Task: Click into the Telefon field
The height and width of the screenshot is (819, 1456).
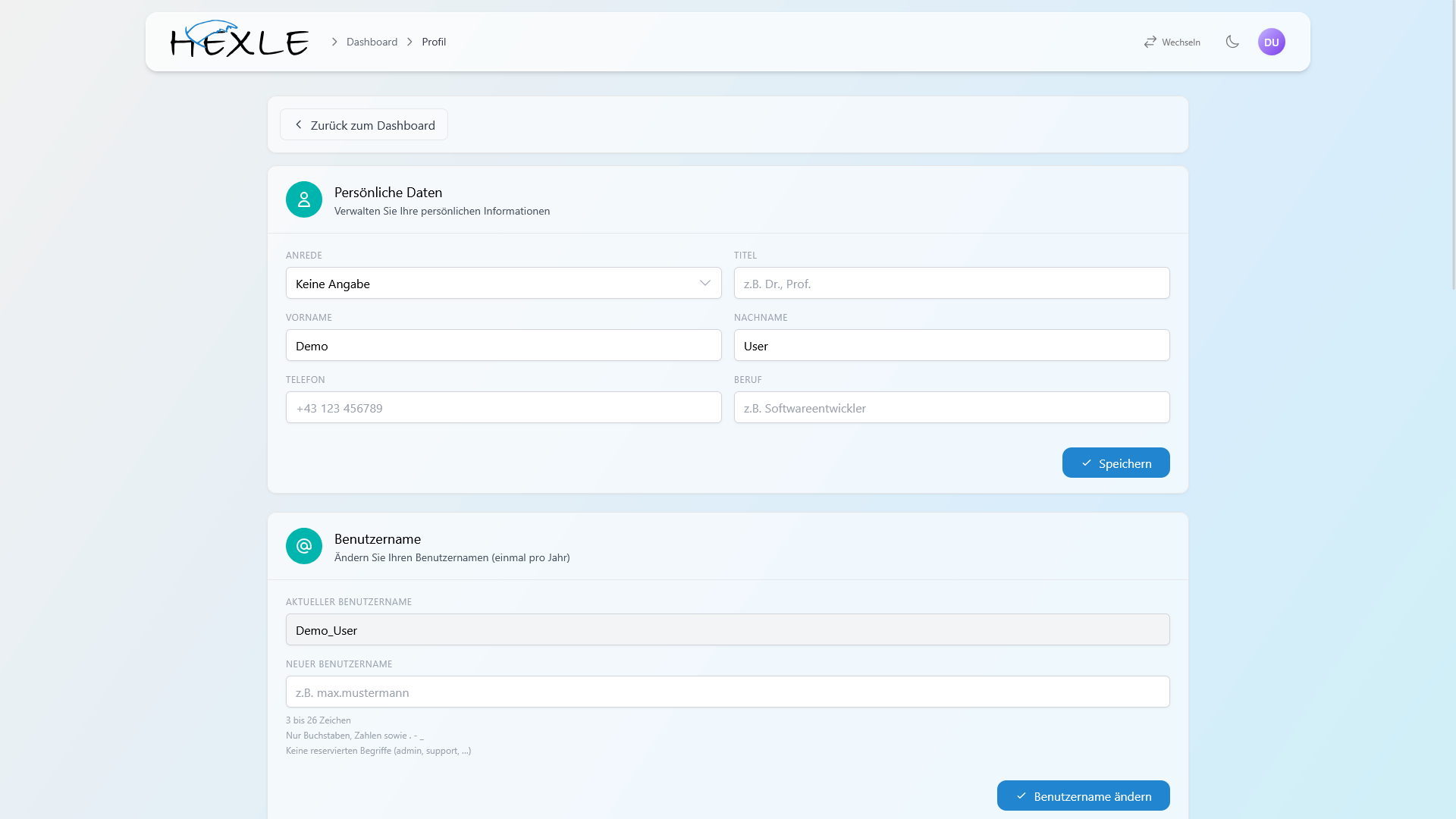Action: click(504, 407)
